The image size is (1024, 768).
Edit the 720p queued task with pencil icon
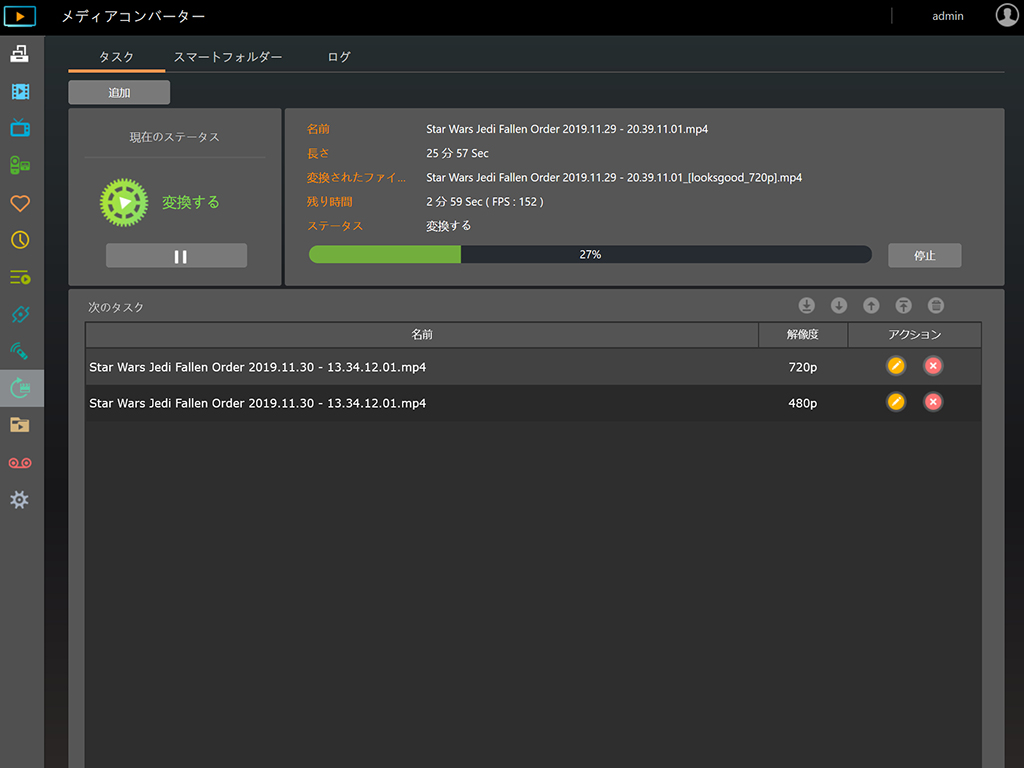(x=896, y=366)
